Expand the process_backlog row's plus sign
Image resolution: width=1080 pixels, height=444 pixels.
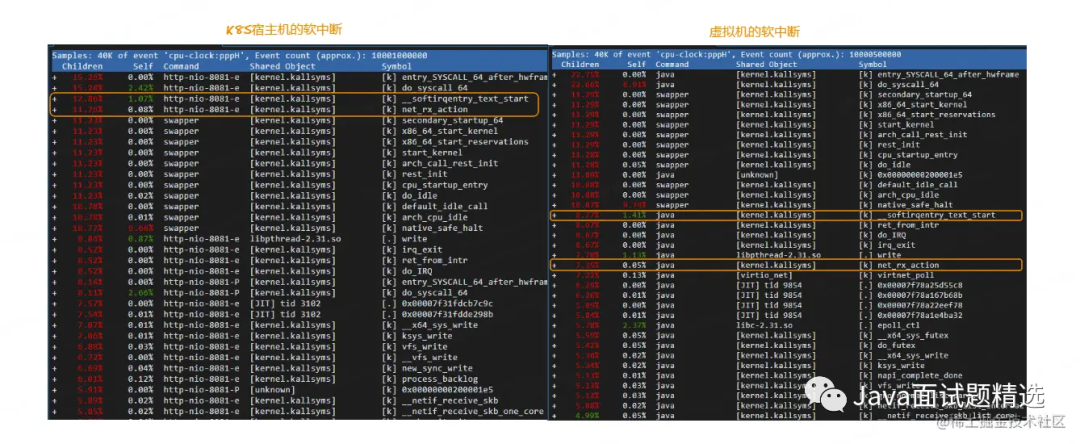click(x=55, y=379)
